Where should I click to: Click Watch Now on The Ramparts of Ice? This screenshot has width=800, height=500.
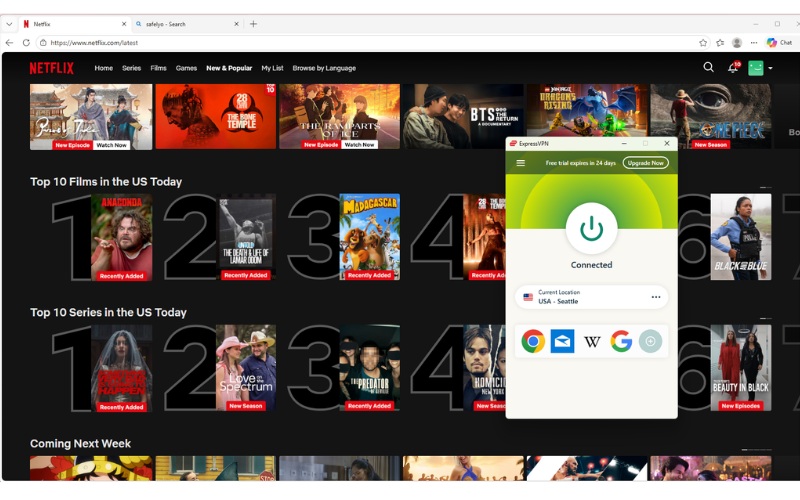[x=359, y=145]
